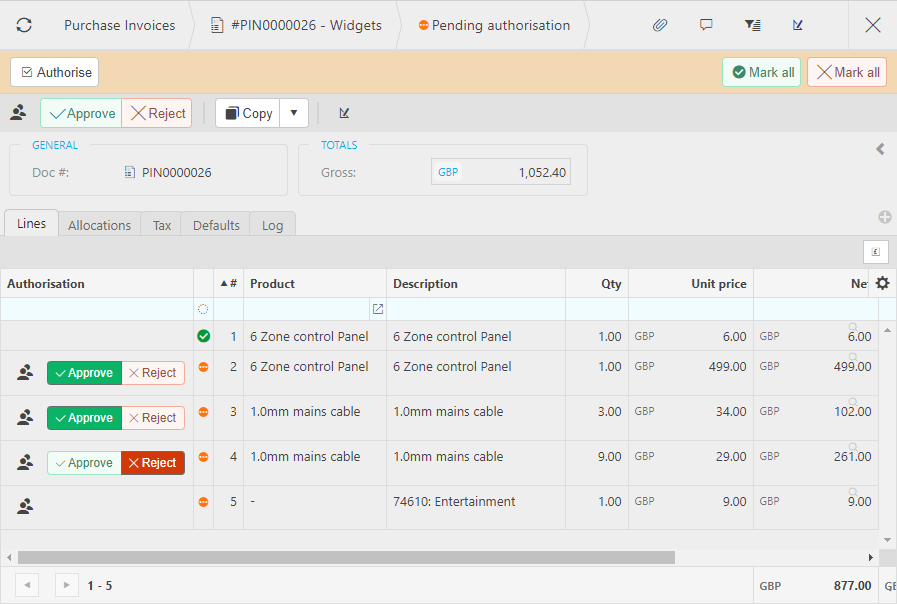The image size is (897, 604).
Task: Click the horizontal scrollbar thumb
Action: 346,557
